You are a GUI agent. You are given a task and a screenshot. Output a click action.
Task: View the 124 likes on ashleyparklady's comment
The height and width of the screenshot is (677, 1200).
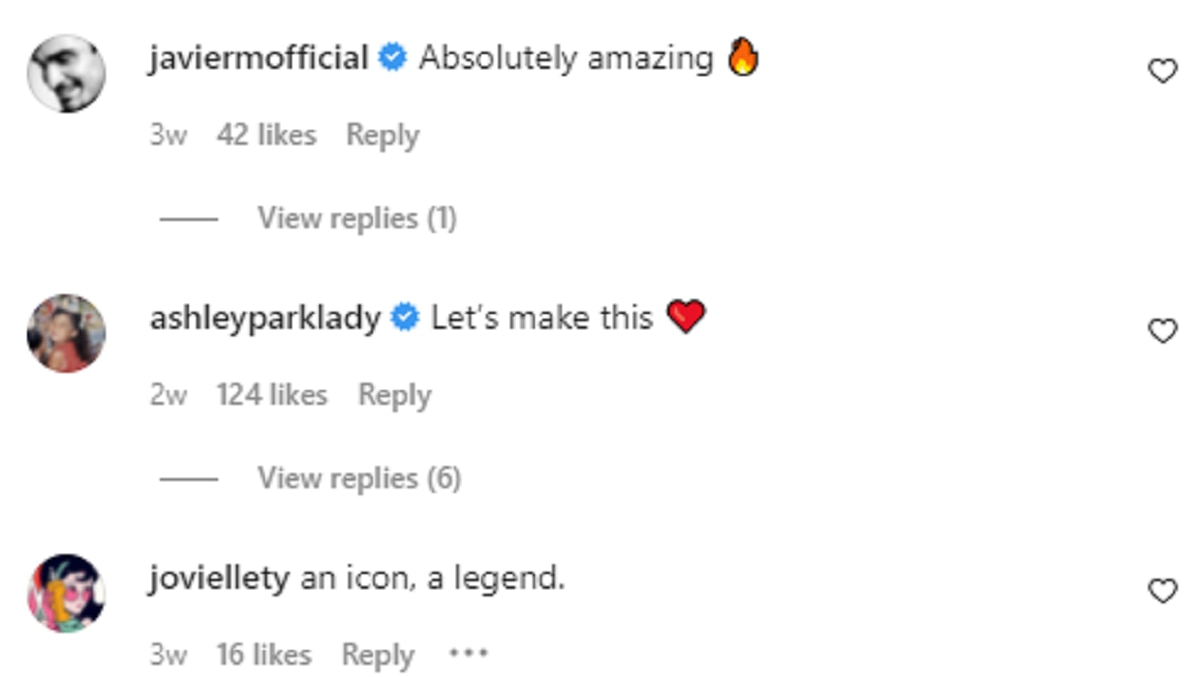(x=272, y=395)
